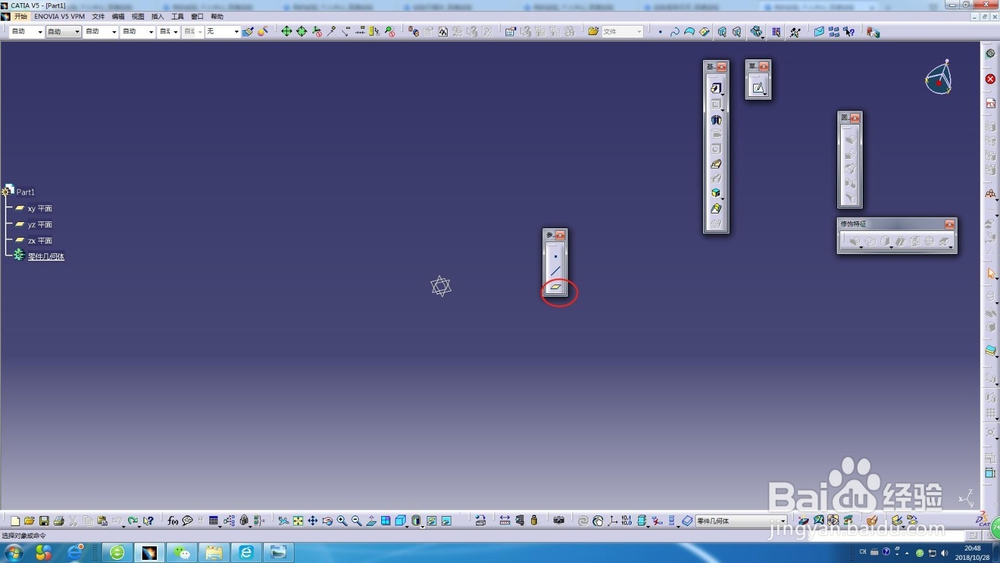Viewport: 1000px width, 563px height.
Task: Click the isometric view cube icon
Action: [x=401, y=521]
